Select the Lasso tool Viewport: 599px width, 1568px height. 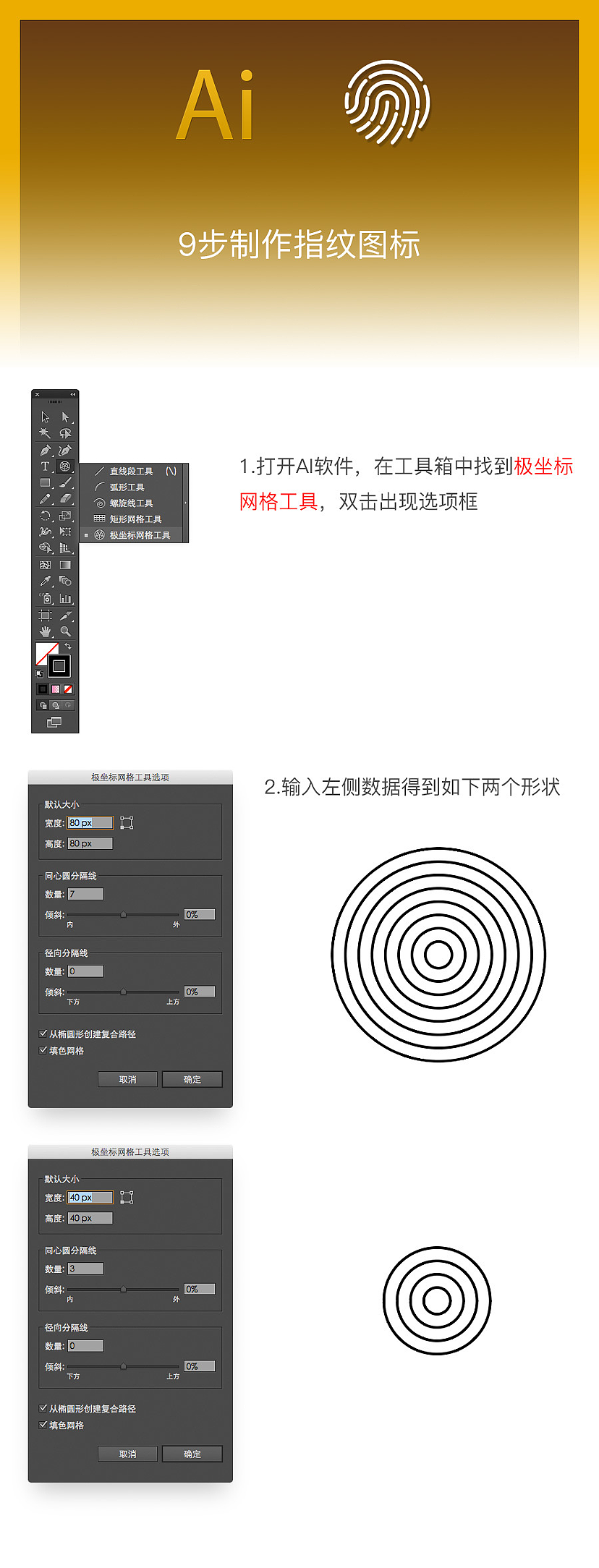click(x=65, y=433)
